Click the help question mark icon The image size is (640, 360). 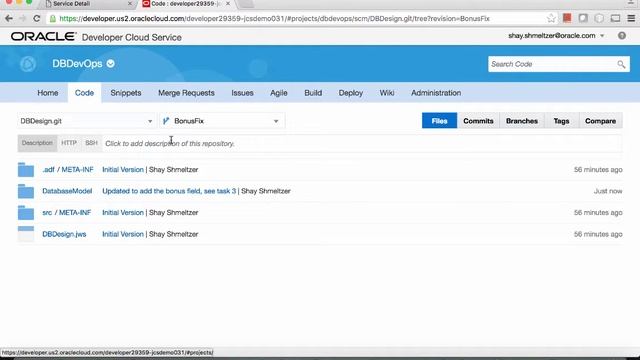pyautogui.click(x=622, y=36)
